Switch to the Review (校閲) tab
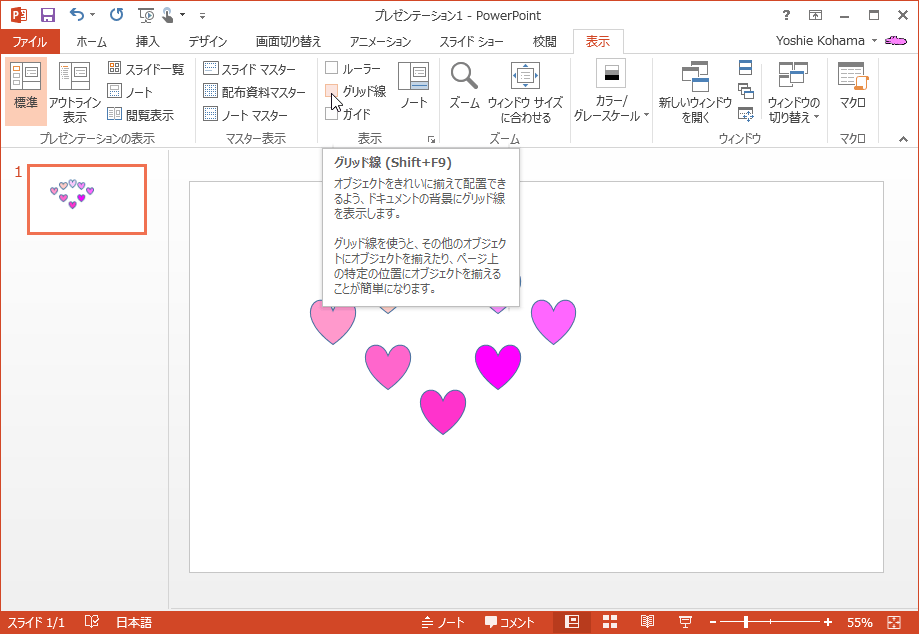 [x=544, y=42]
